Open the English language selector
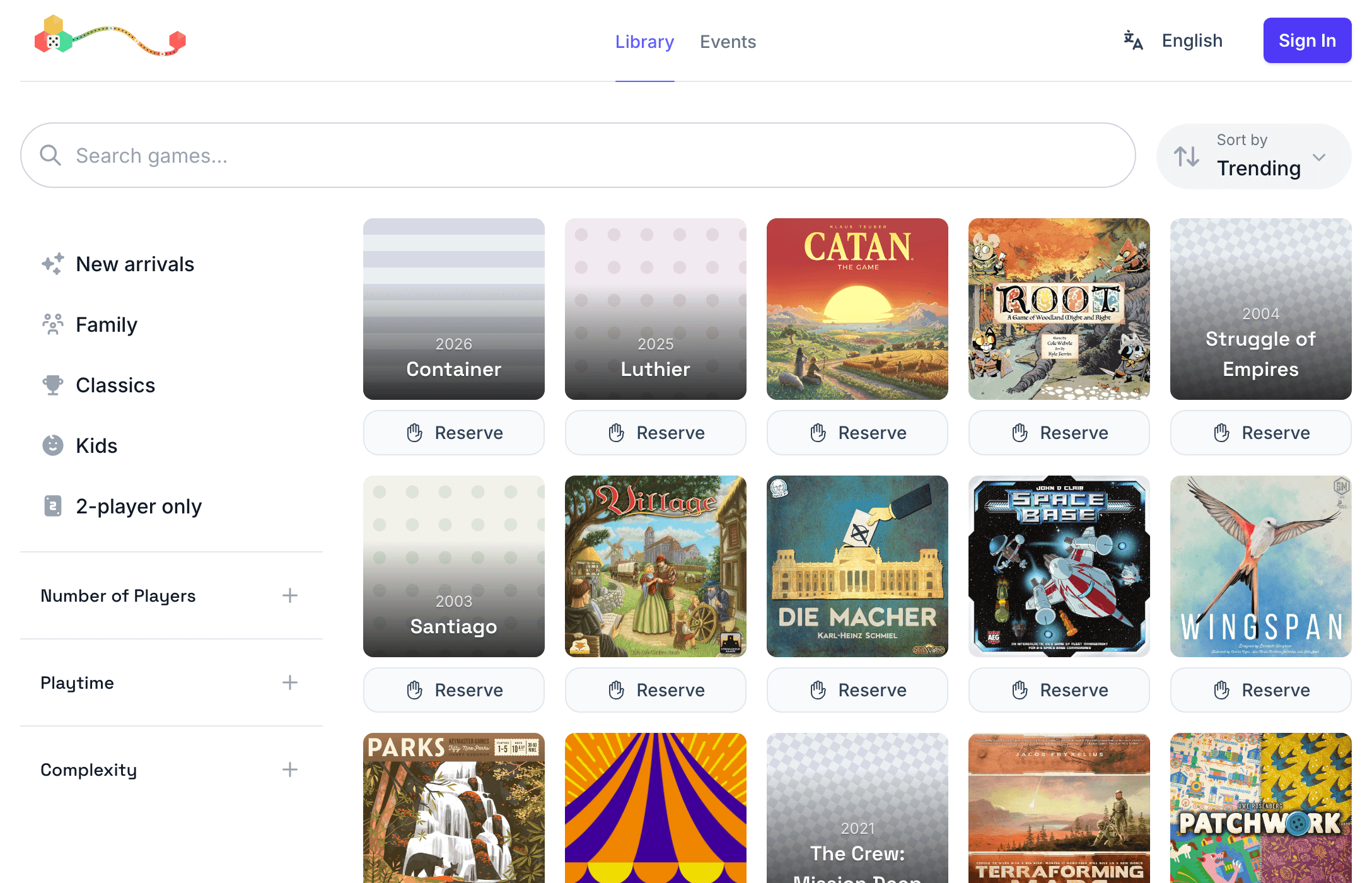Screen dimensions: 1372x883 click(x=1173, y=40)
